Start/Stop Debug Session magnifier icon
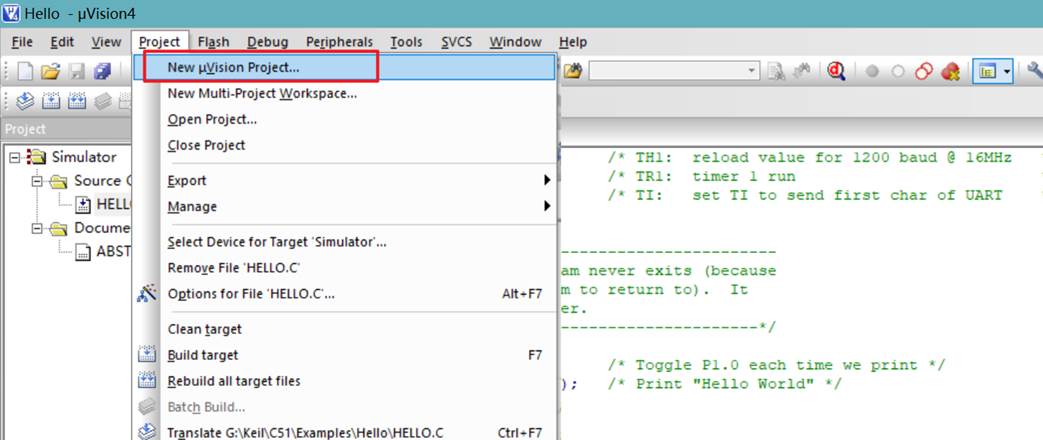Screen dimensions: 1043x440 point(836,71)
